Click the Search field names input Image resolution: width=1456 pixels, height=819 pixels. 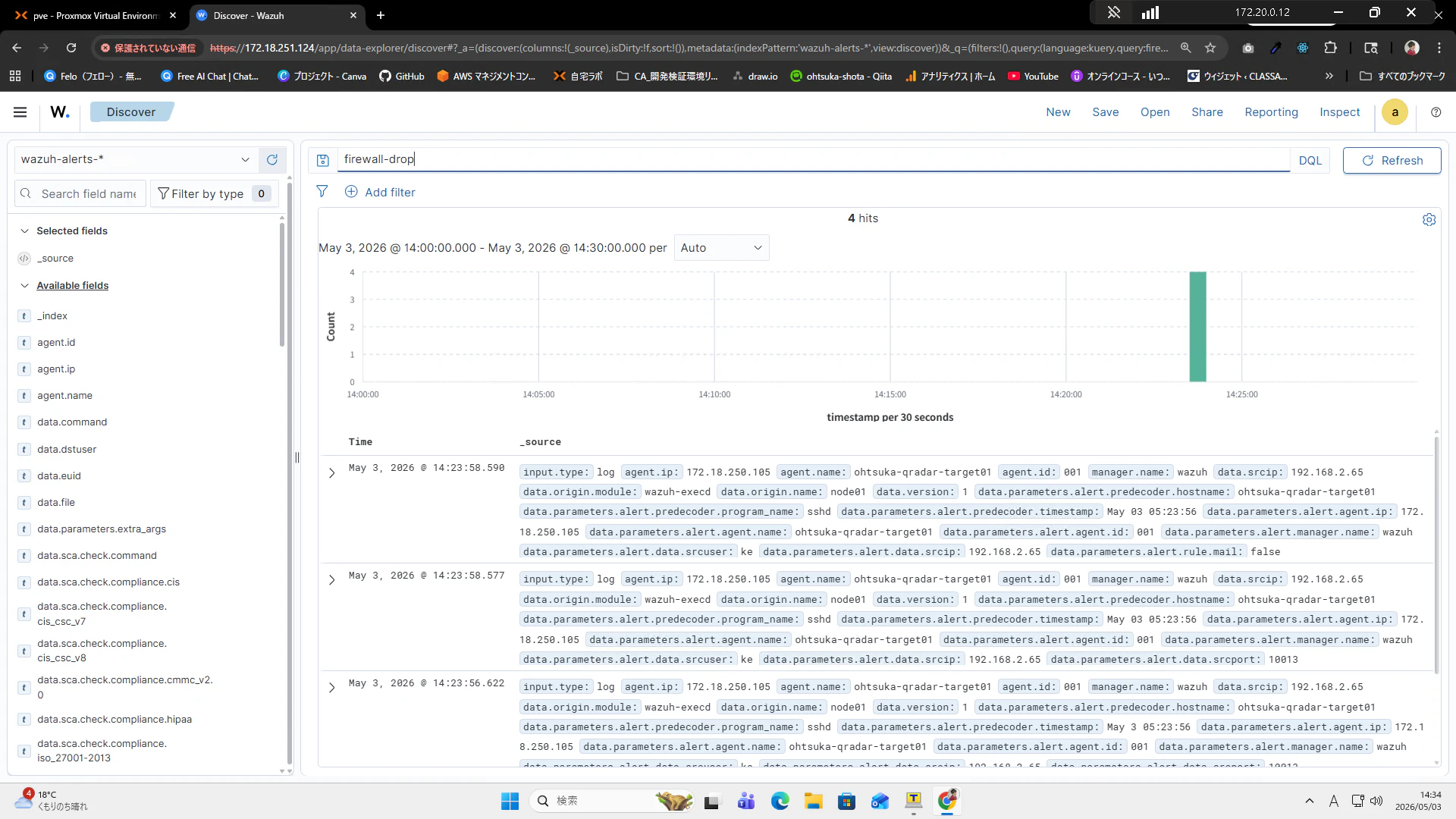click(80, 194)
